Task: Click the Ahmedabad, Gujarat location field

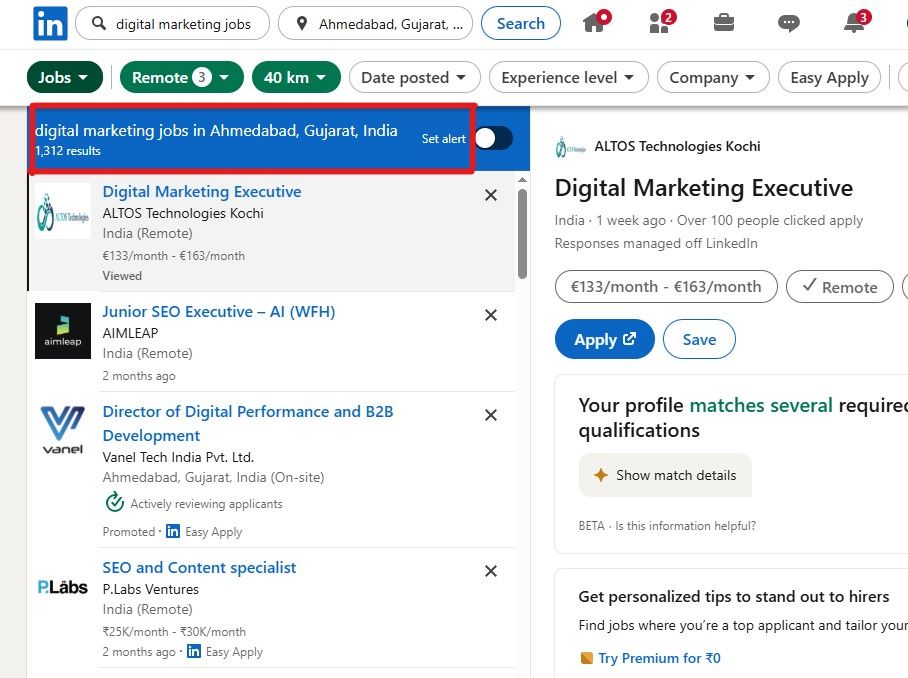Action: [375, 24]
